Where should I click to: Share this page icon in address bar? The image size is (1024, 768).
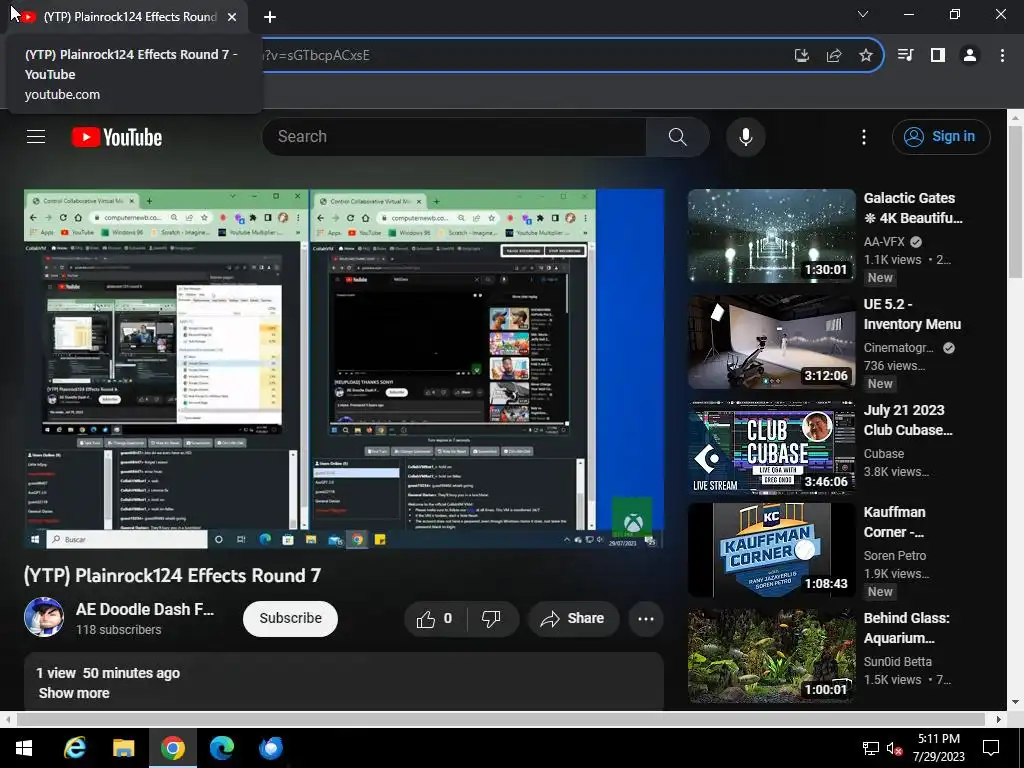coord(833,56)
